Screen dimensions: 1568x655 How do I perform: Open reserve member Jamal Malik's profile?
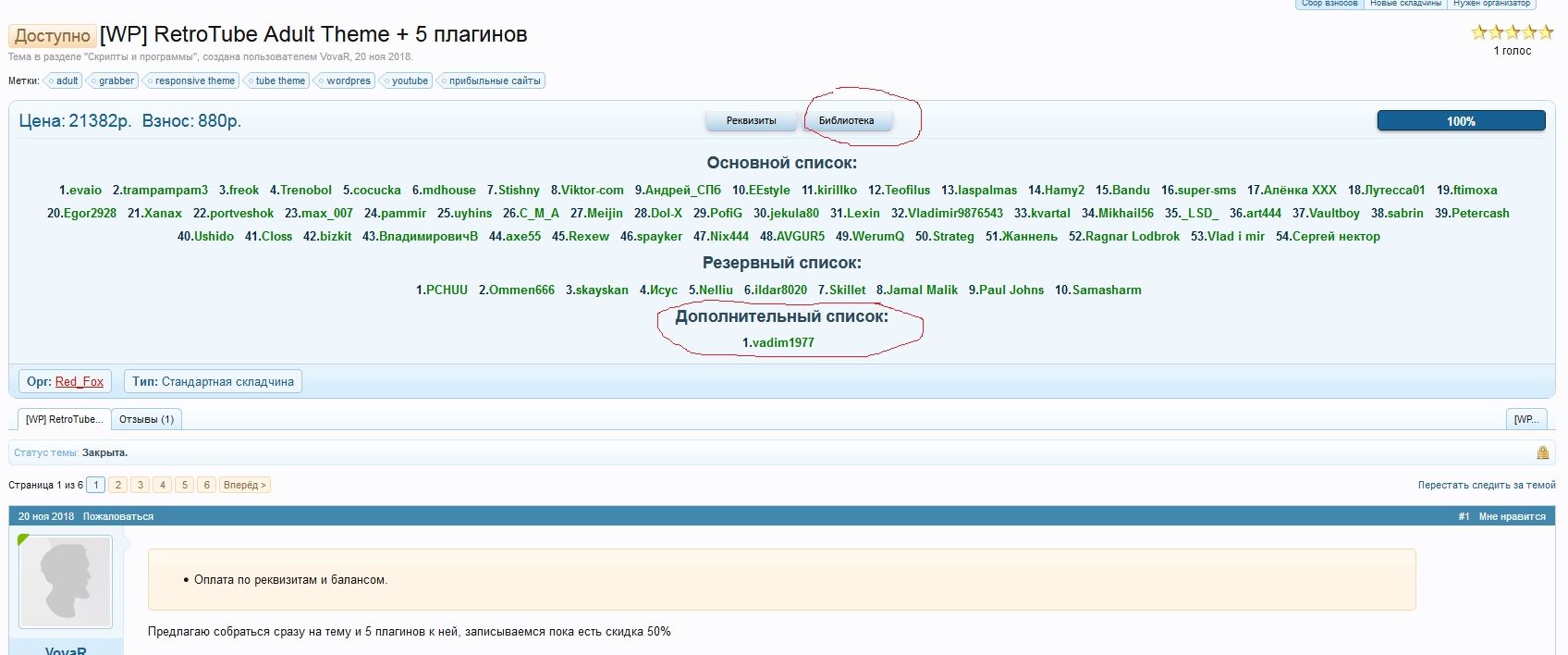point(923,290)
